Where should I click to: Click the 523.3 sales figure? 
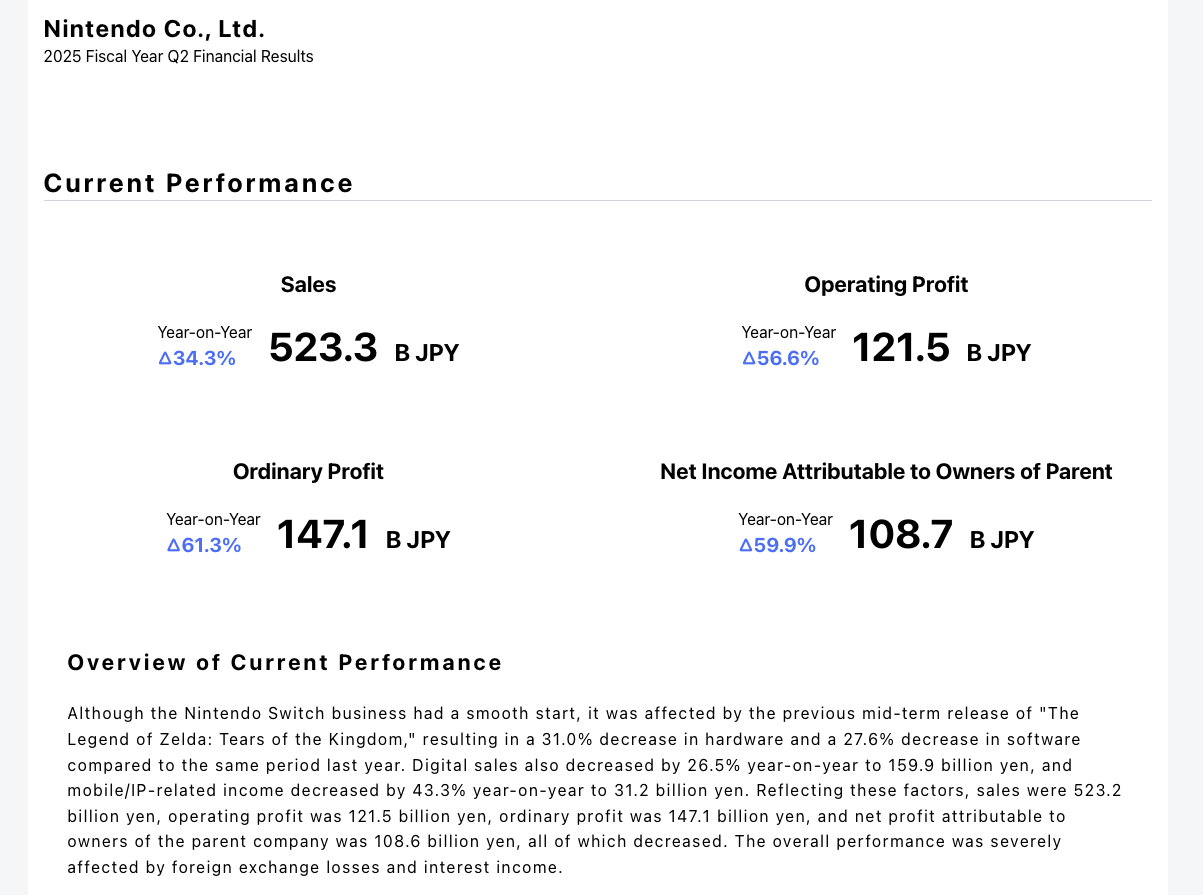click(323, 348)
